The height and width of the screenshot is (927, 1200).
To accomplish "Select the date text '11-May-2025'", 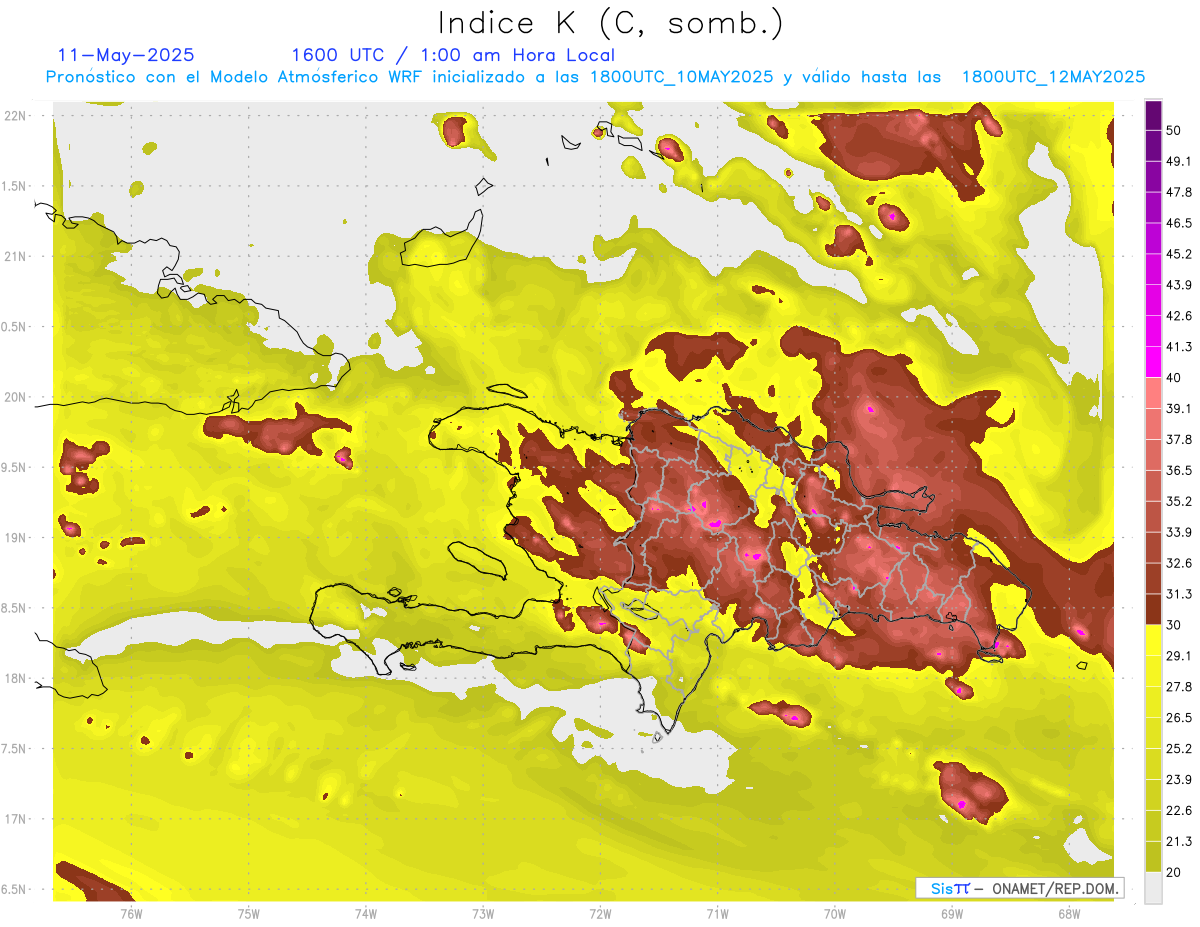I will pos(127,55).
